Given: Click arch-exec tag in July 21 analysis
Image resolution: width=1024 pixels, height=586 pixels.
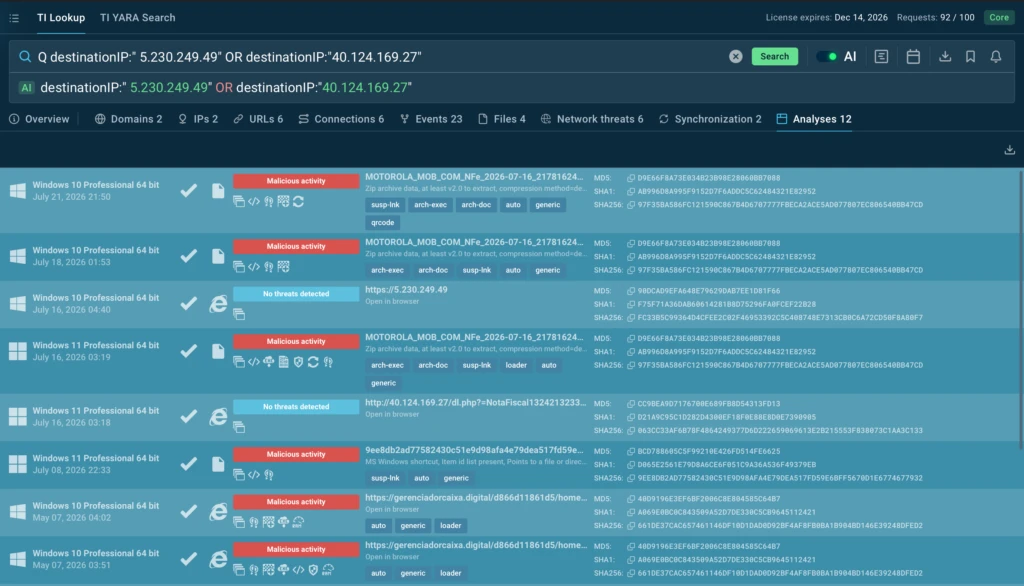Looking at the screenshot, I should (430, 204).
